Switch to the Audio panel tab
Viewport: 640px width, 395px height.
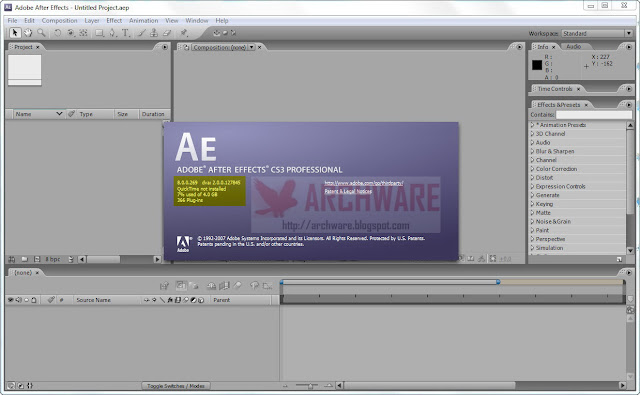coord(573,47)
